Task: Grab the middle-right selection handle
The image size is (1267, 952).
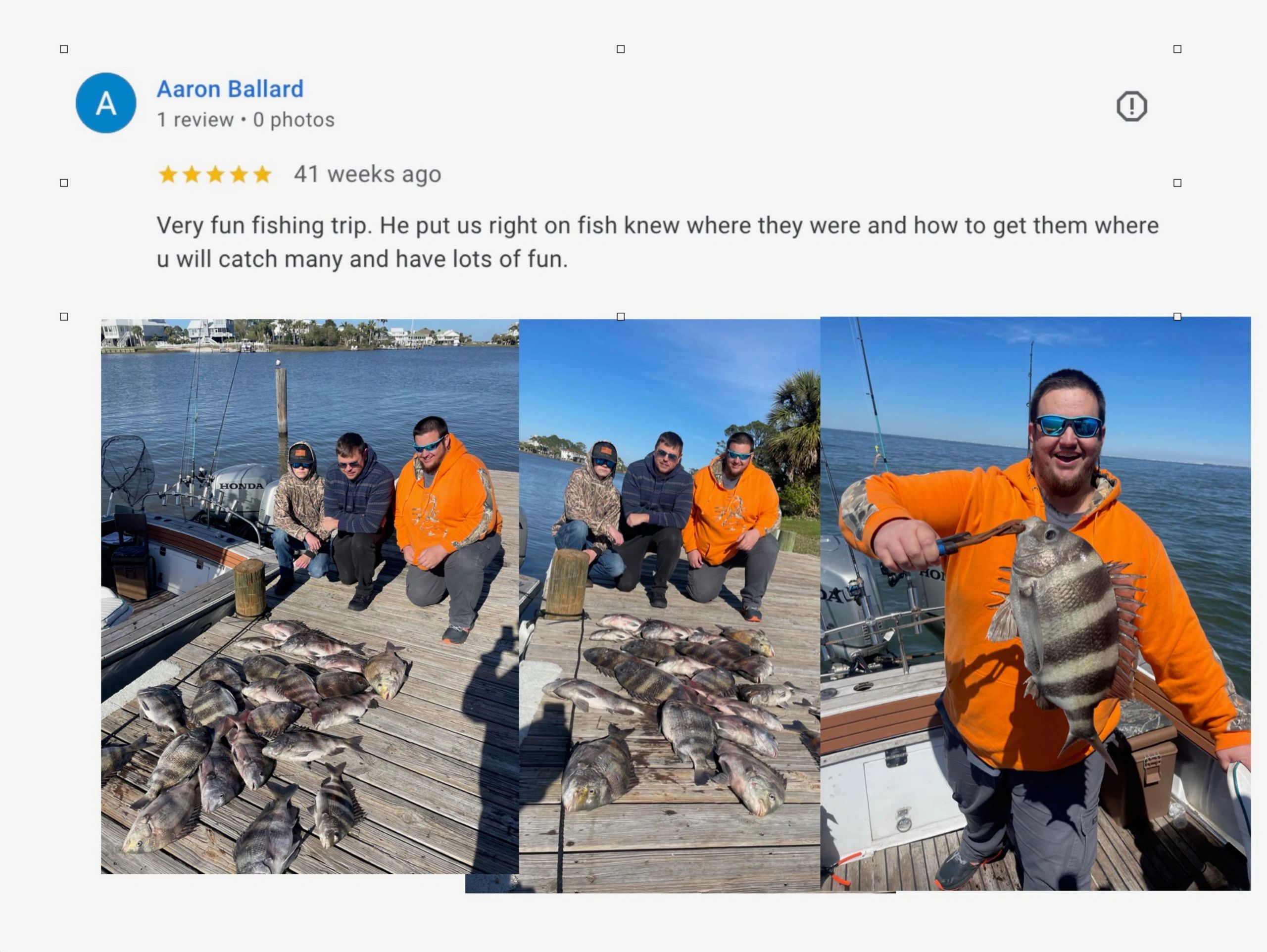Action: pyautogui.click(x=1177, y=183)
